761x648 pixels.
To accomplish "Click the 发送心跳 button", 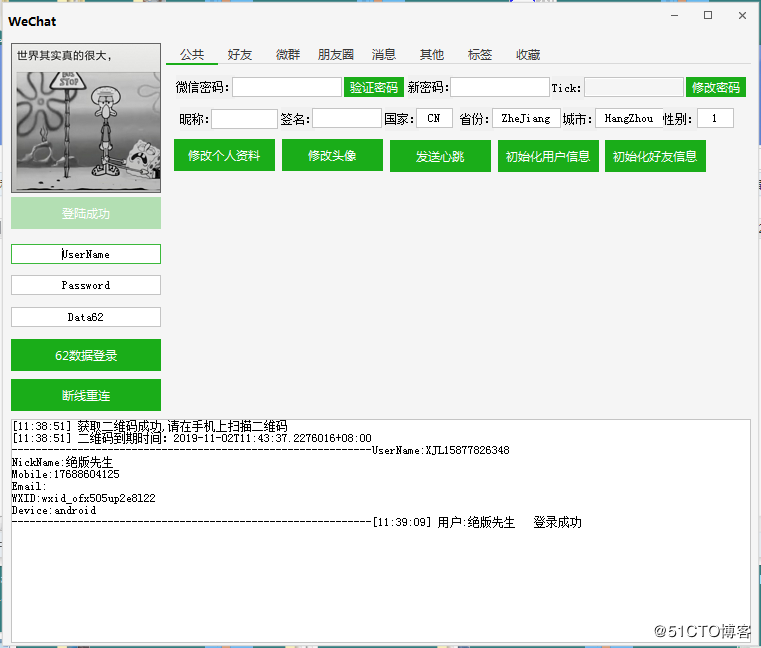I will 440,156.
